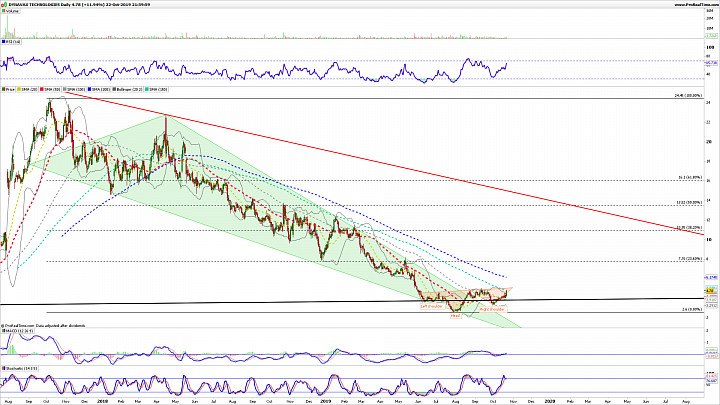This screenshot has width=720, height=405.
Task: Click the candlestick icon beside chart title
Action: pos(4,5)
